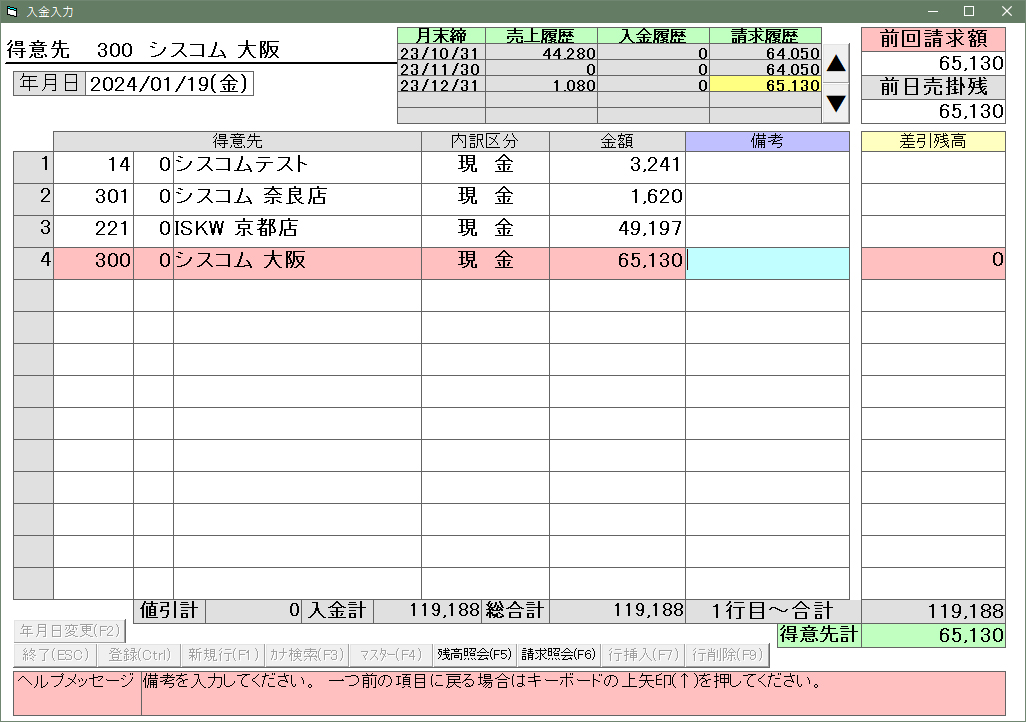Open カナ検索(F3) kana search
Viewport: 1026px width, 722px height.
(x=307, y=655)
